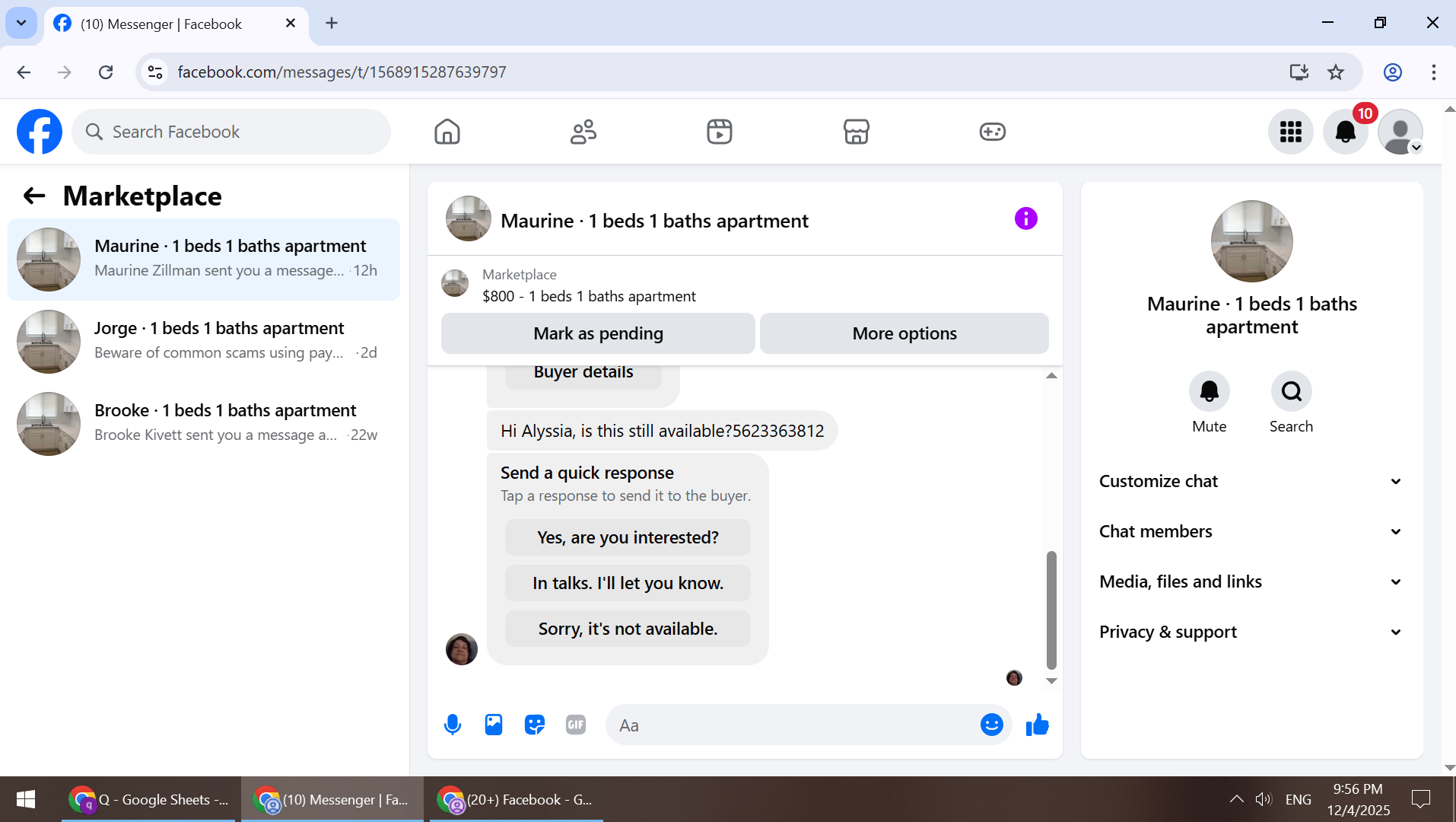Click the chat scrollbar thumb
The width and height of the screenshot is (1456, 822).
coord(1051,610)
